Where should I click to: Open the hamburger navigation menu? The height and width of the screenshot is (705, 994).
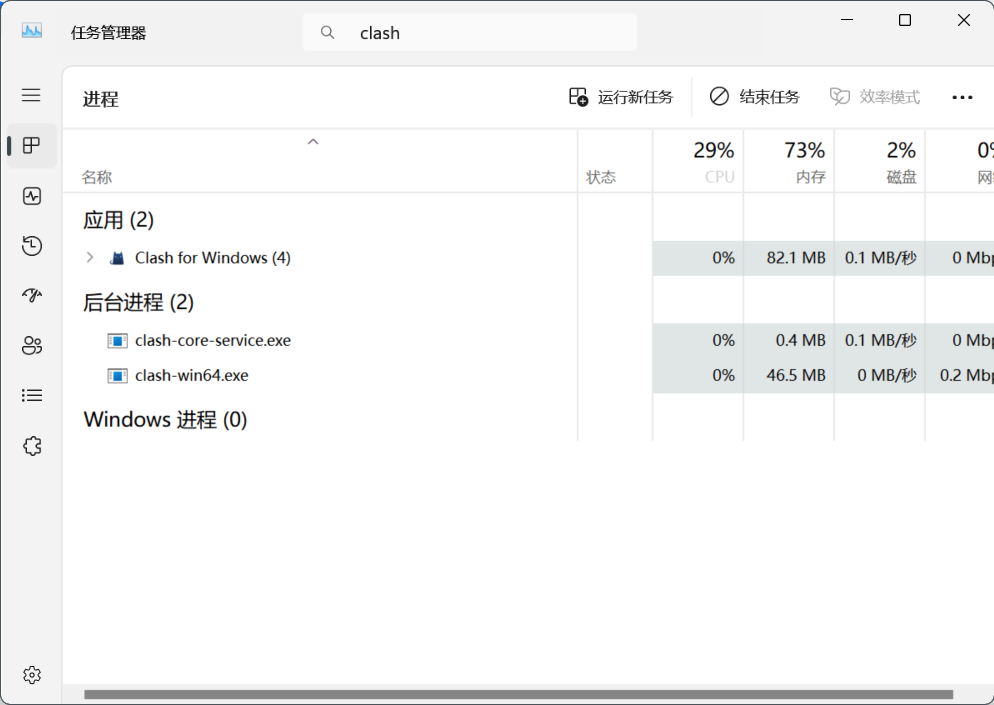tap(31, 95)
